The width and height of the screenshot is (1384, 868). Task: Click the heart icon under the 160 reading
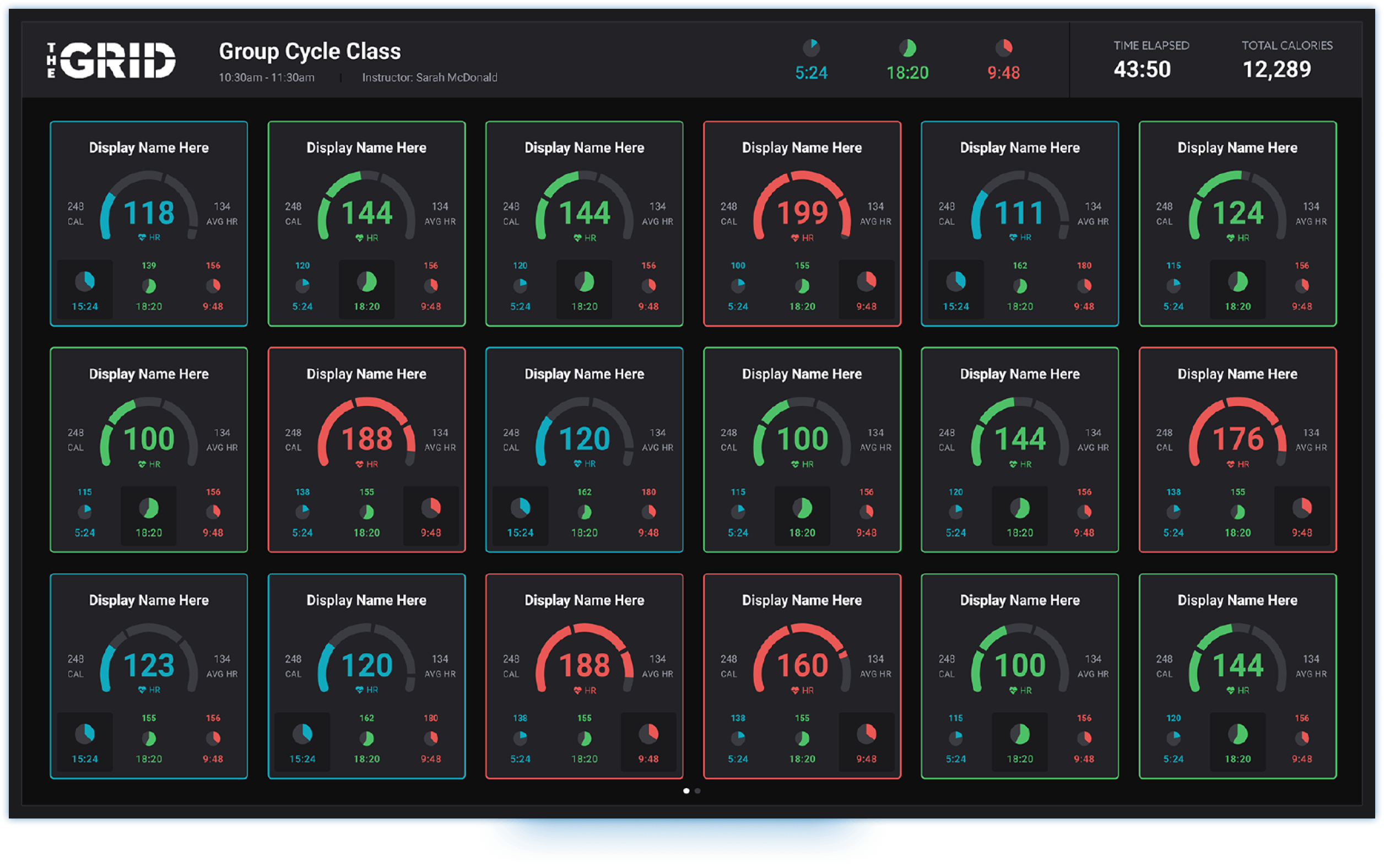tap(796, 690)
